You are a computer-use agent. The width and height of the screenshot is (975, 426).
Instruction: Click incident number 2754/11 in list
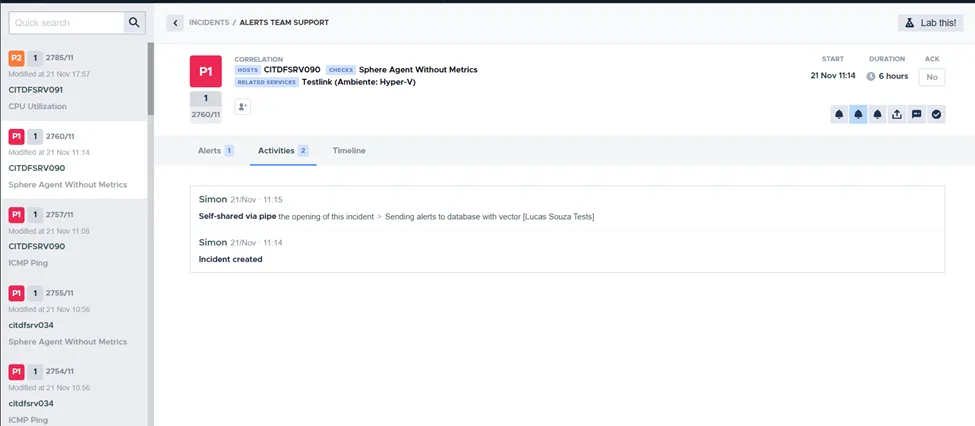[x=60, y=371]
